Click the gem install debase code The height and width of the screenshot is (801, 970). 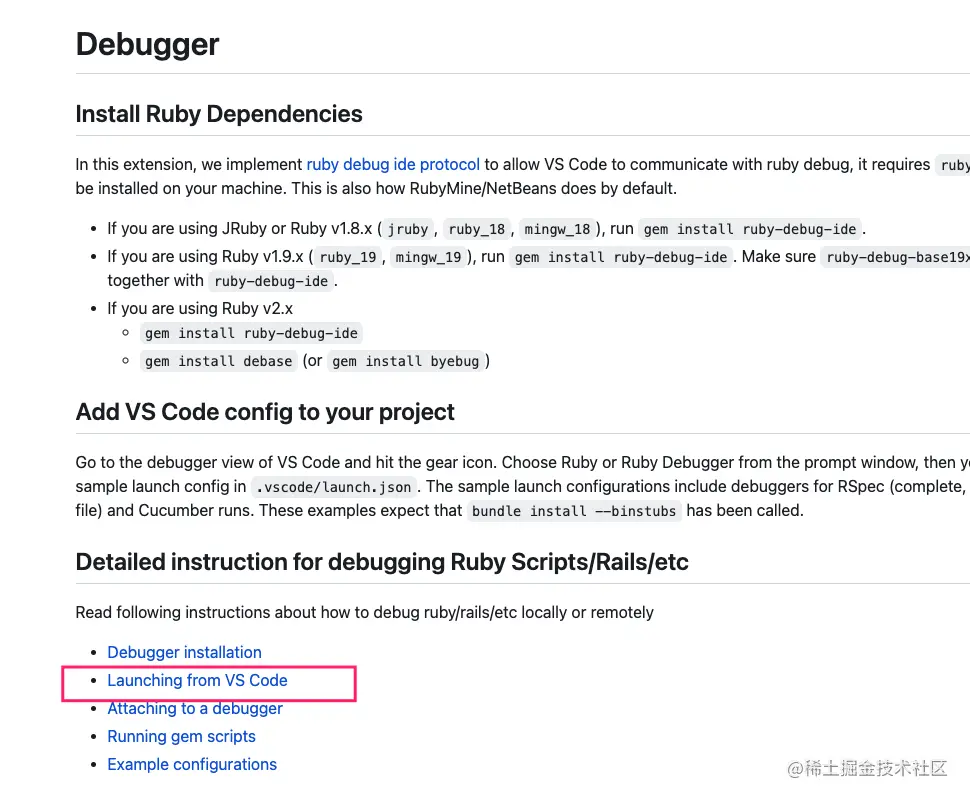(219, 361)
